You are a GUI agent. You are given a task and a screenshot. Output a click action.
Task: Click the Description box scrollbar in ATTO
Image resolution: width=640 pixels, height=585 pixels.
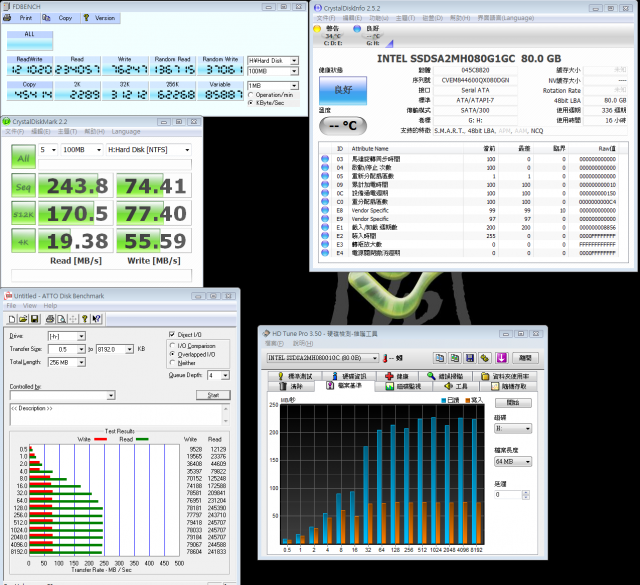pos(226,415)
